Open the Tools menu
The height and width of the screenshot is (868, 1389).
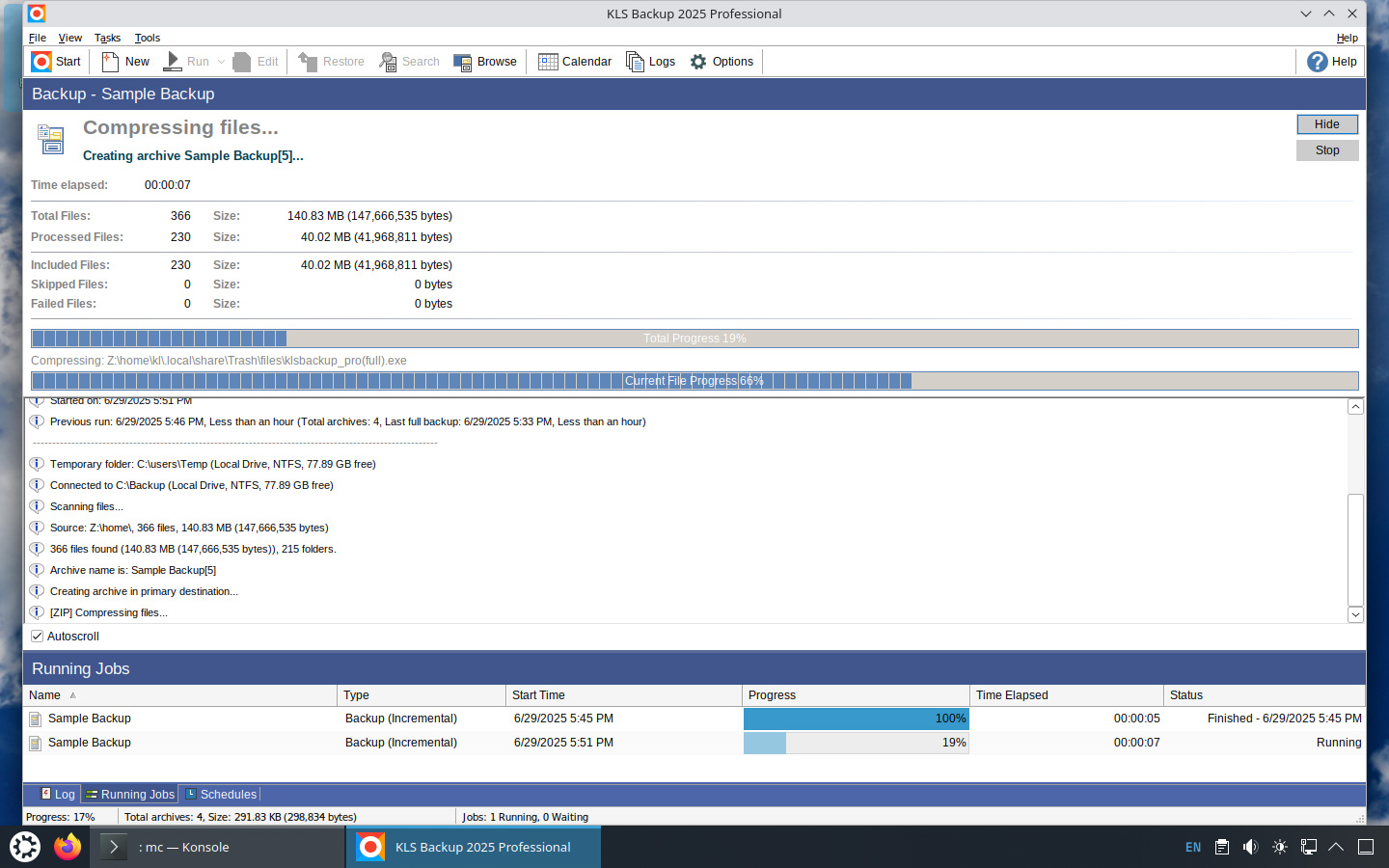[148, 38]
